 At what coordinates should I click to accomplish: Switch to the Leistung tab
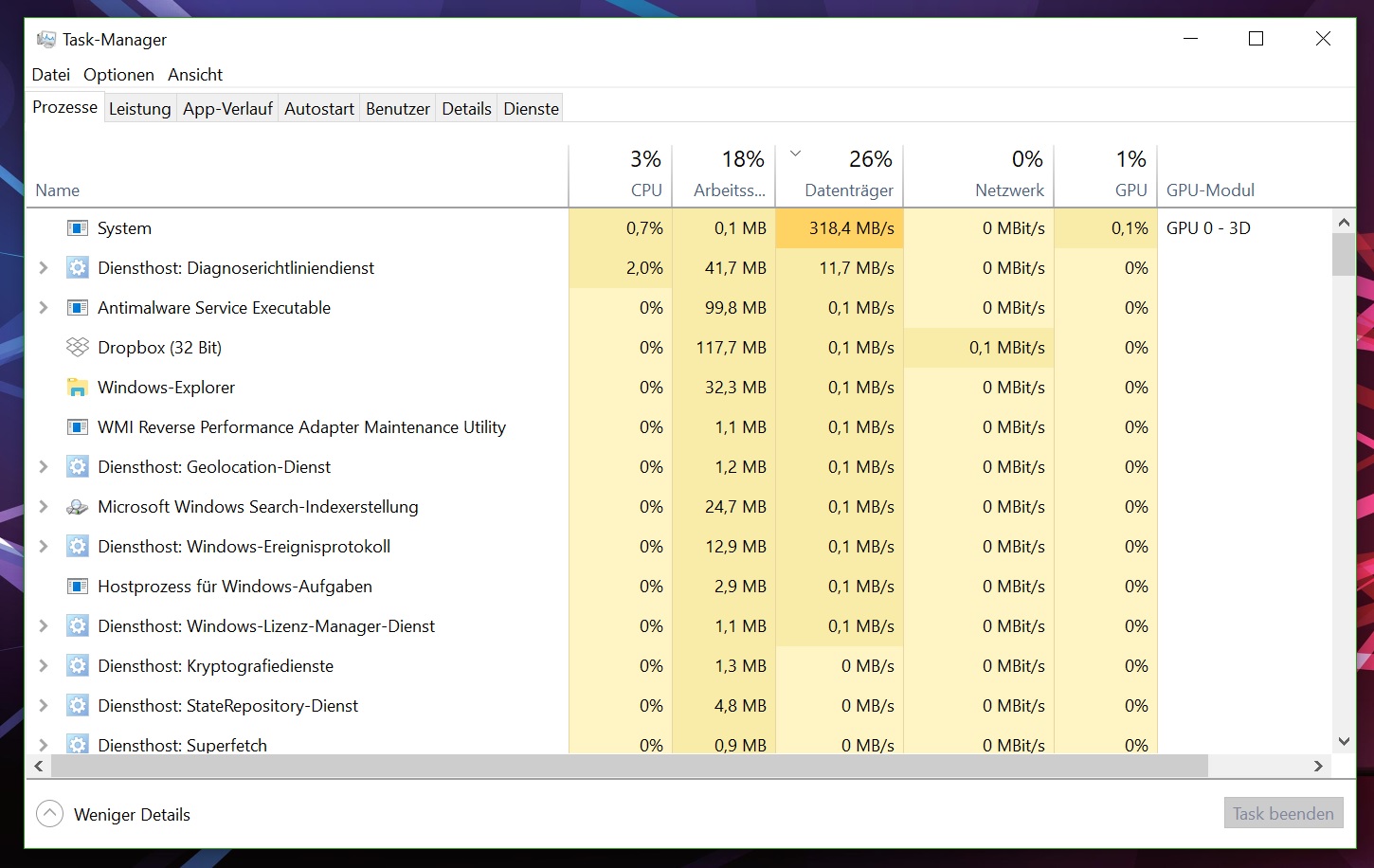tap(139, 109)
